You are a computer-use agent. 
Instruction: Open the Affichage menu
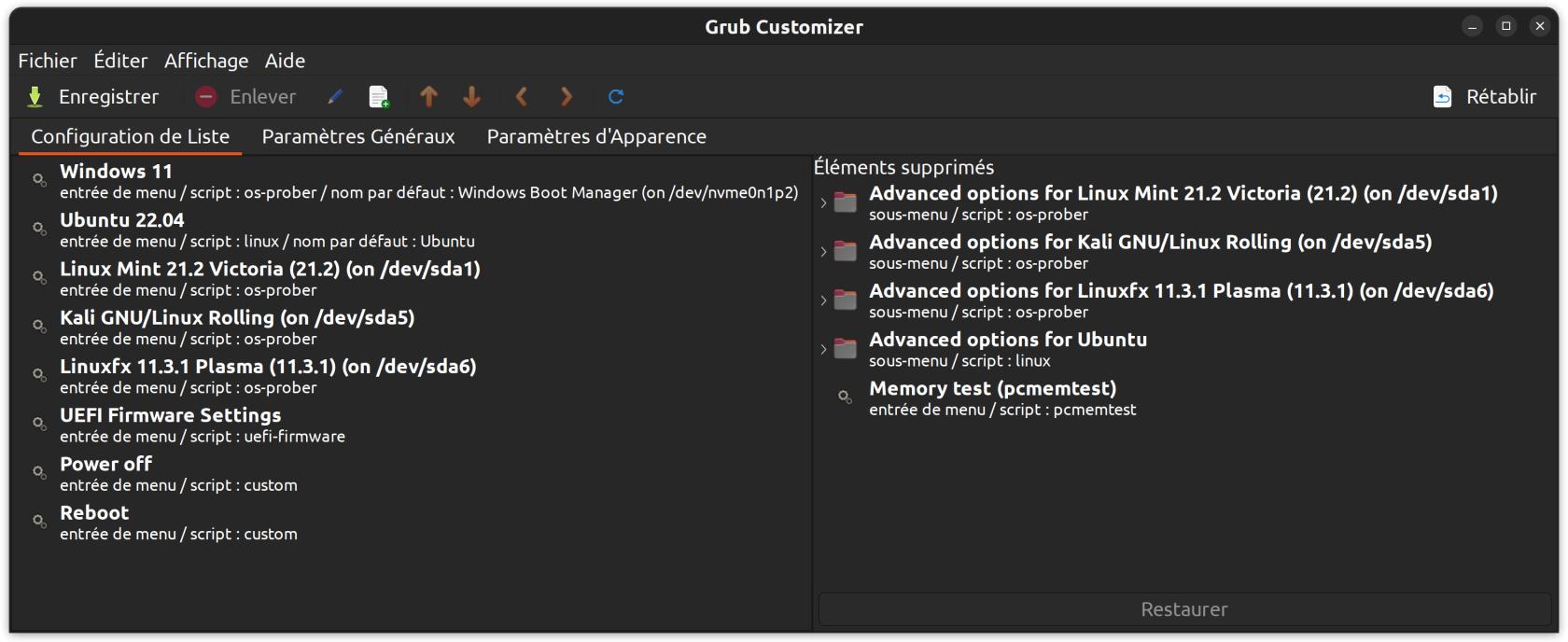206,61
